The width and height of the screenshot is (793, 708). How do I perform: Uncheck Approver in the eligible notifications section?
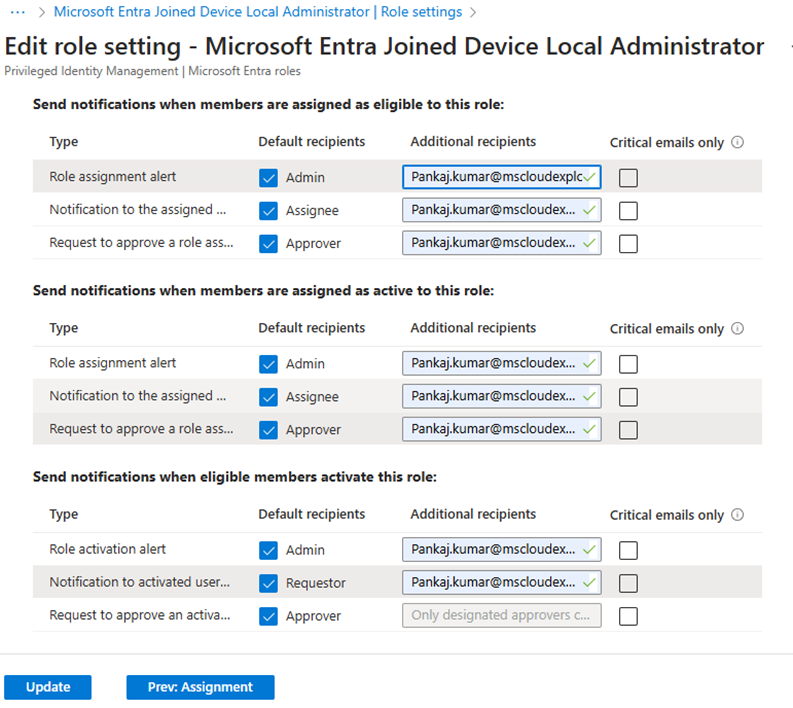pos(268,243)
